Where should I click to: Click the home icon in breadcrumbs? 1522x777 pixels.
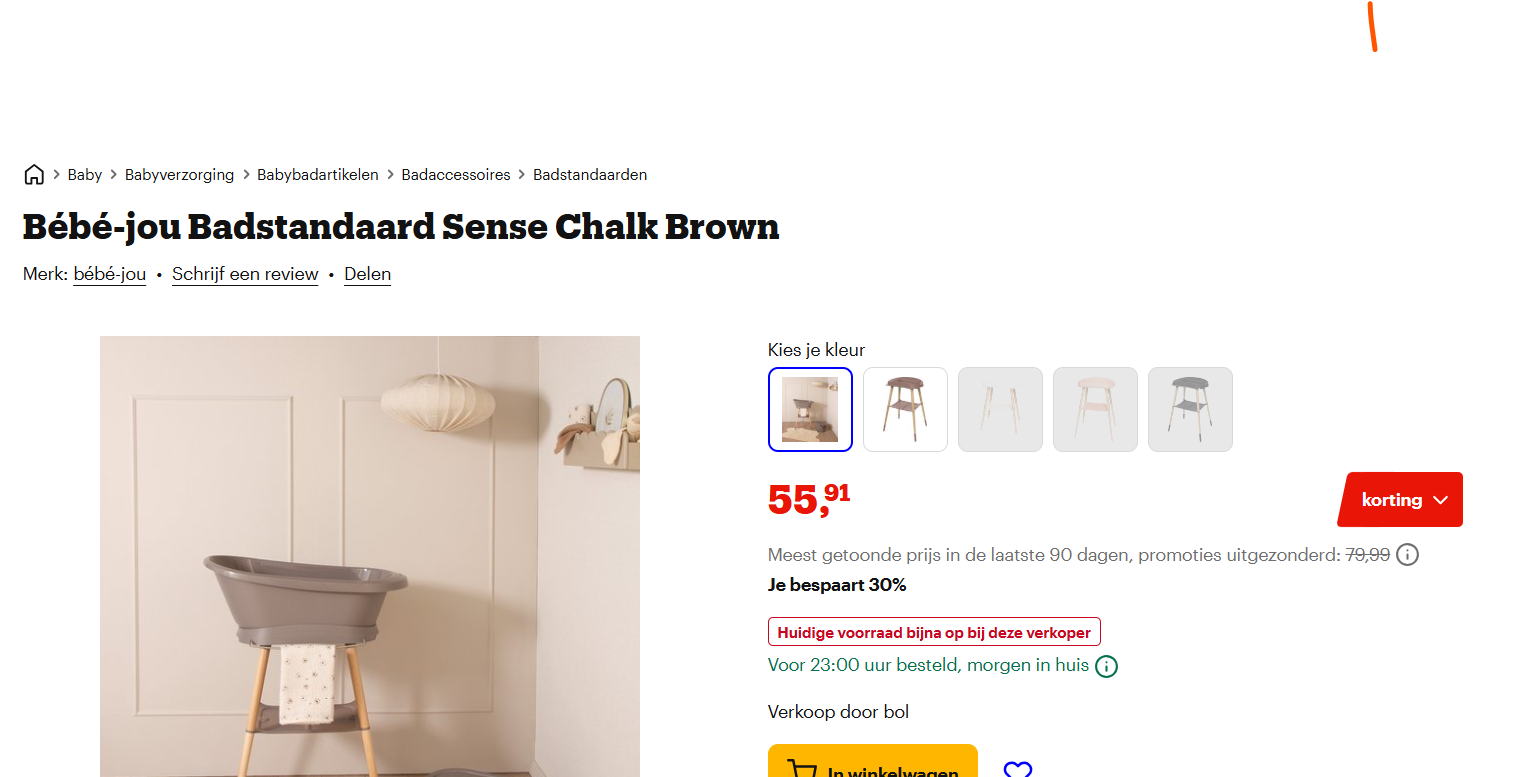[34, 175]
